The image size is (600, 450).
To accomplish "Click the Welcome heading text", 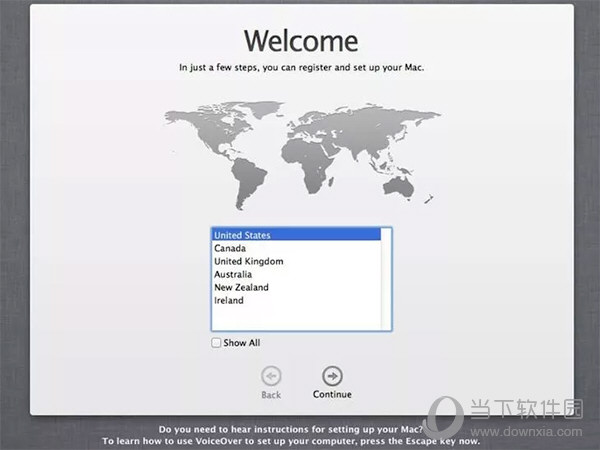I will (x=300, y=41).
